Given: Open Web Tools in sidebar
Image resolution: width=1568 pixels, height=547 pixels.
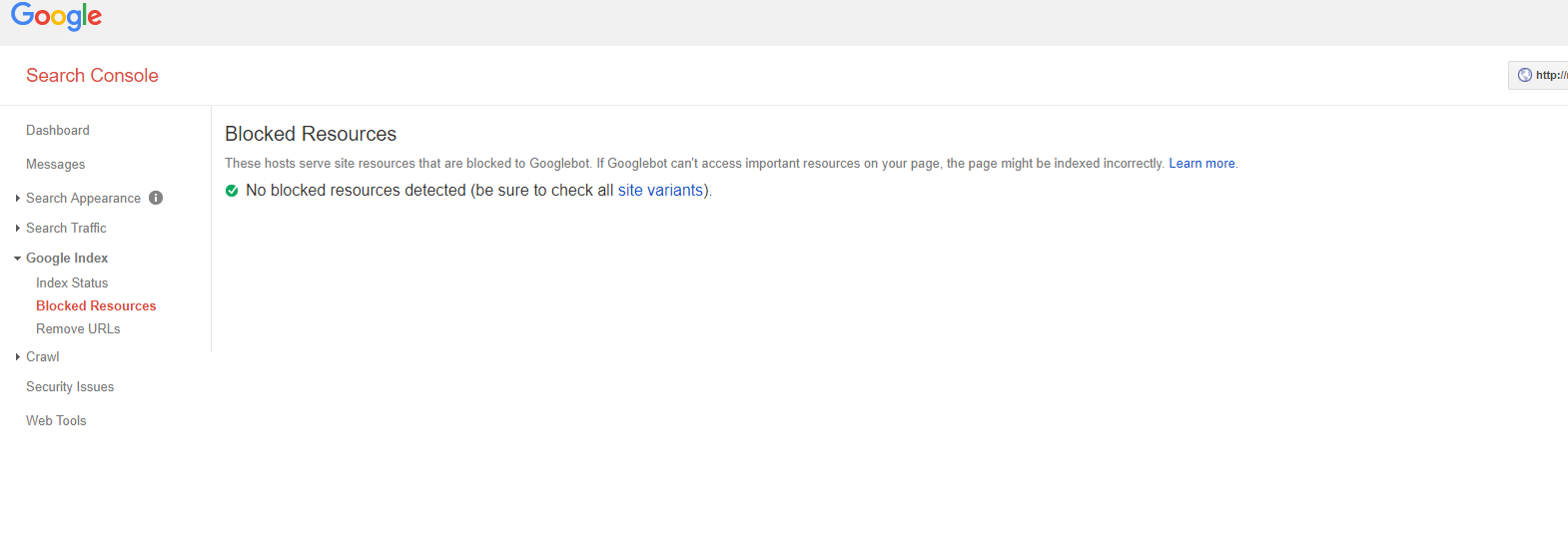Looking at the screenshot, I should (x=56, y=421).
